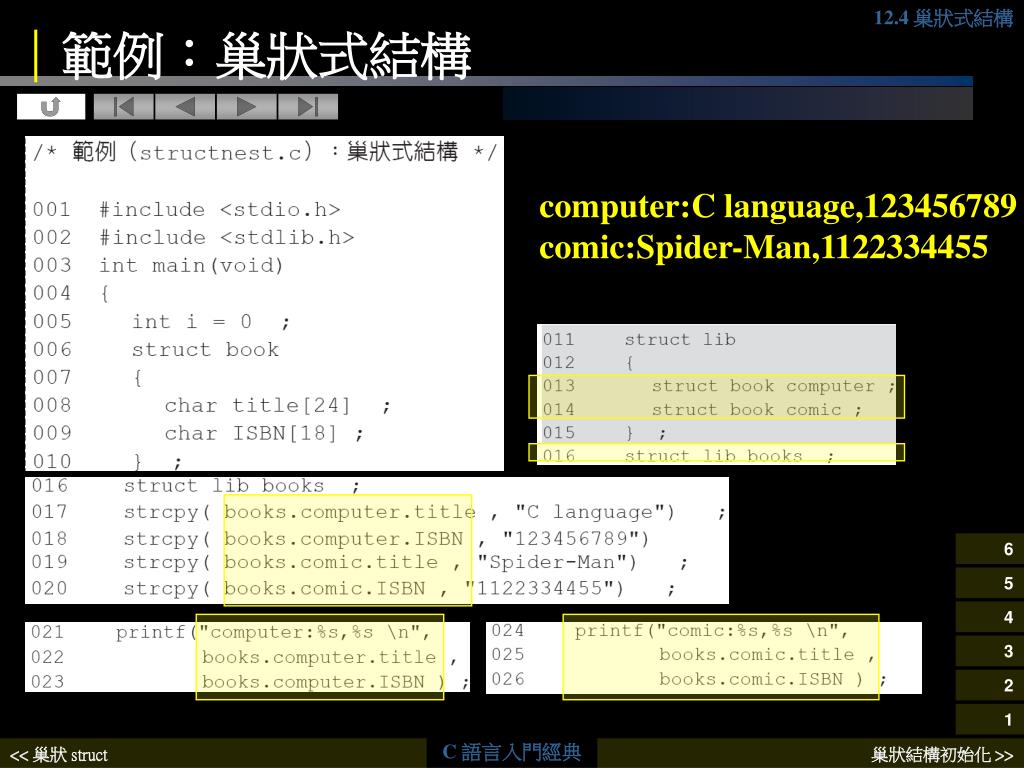The image size is (1024, 768).
Task: Click highlighted line 'struct book computer ;'
Action: coord(773,386)
